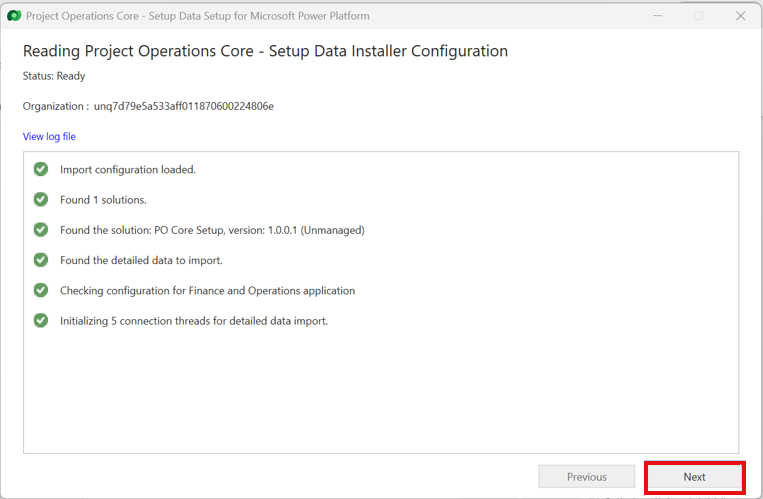Click the window title text
This screenshot has height=499, width=763.
tap(198, 16)
